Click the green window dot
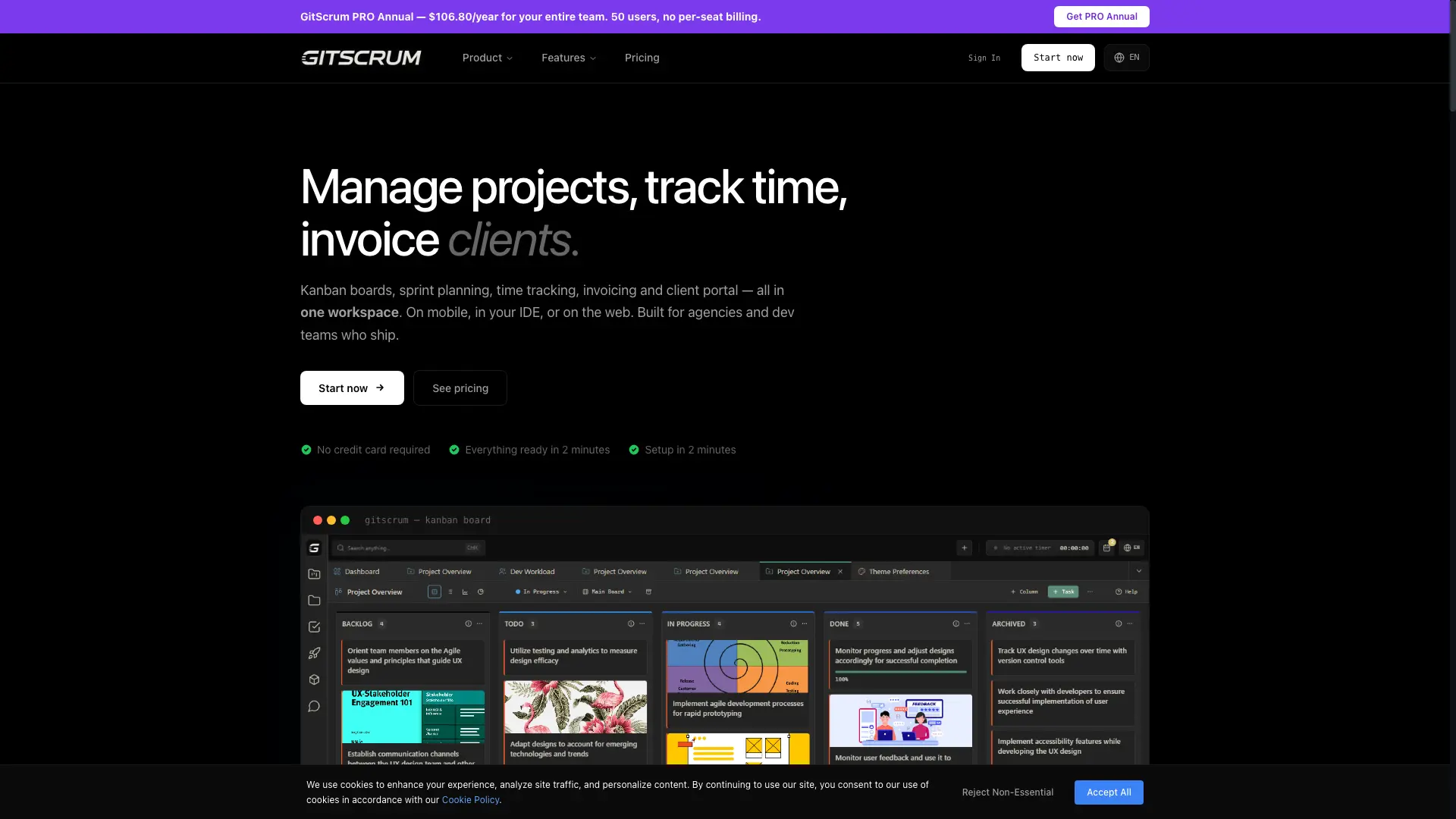 tap(345, 520)
